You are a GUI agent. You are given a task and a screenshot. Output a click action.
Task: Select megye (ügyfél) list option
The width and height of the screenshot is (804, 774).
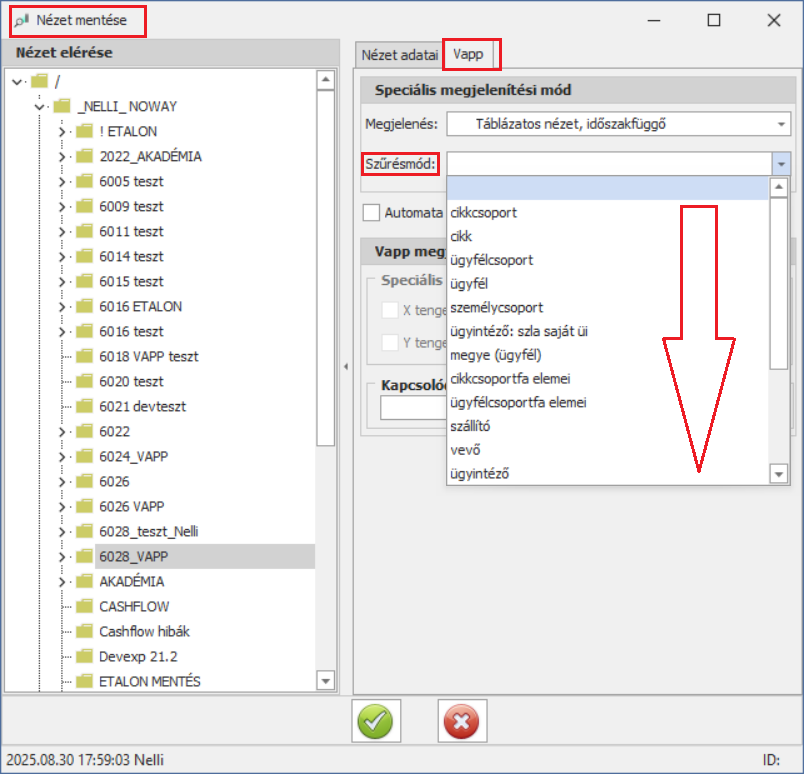coord(496,355)
